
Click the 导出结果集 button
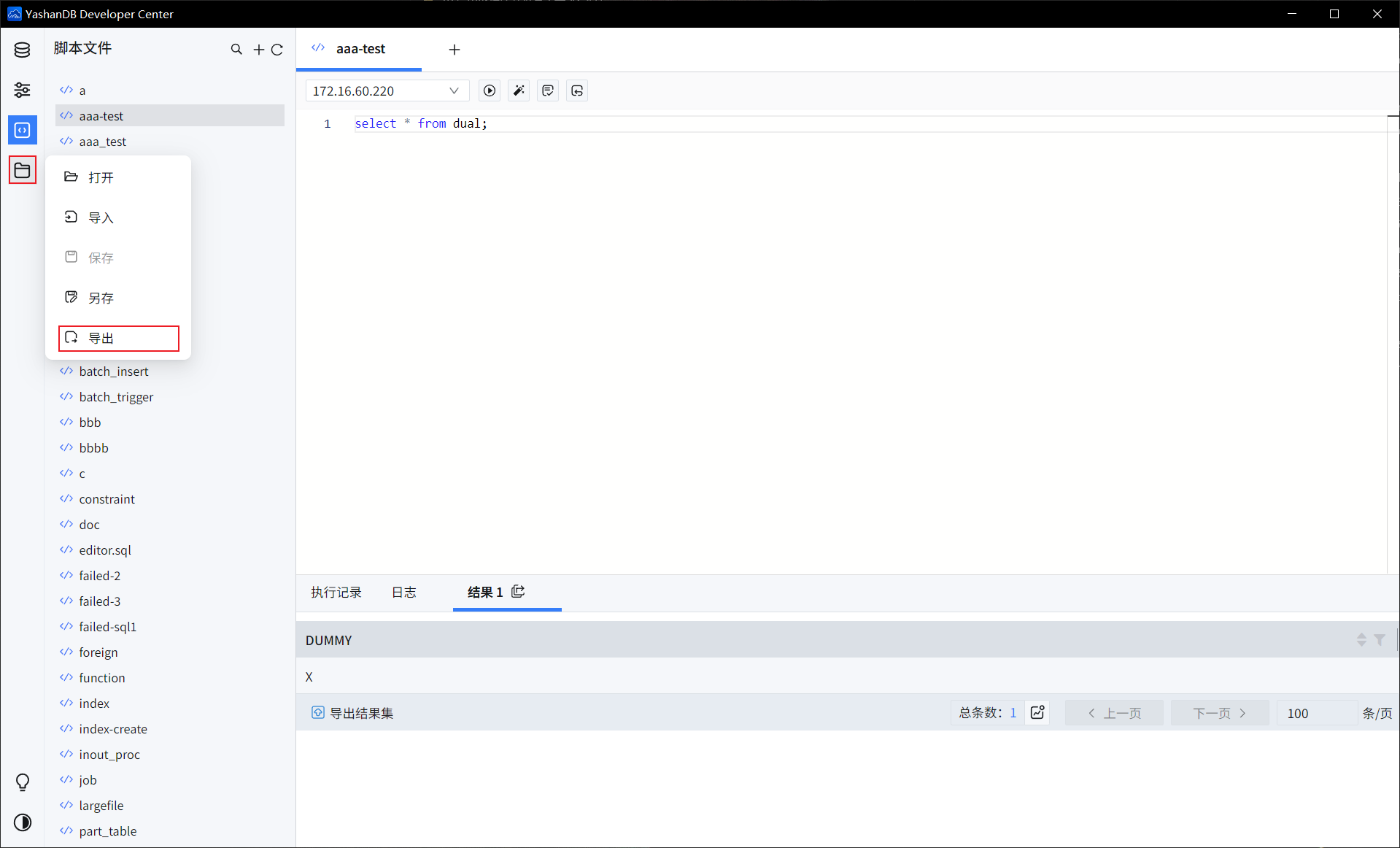(x=352, y=712)
